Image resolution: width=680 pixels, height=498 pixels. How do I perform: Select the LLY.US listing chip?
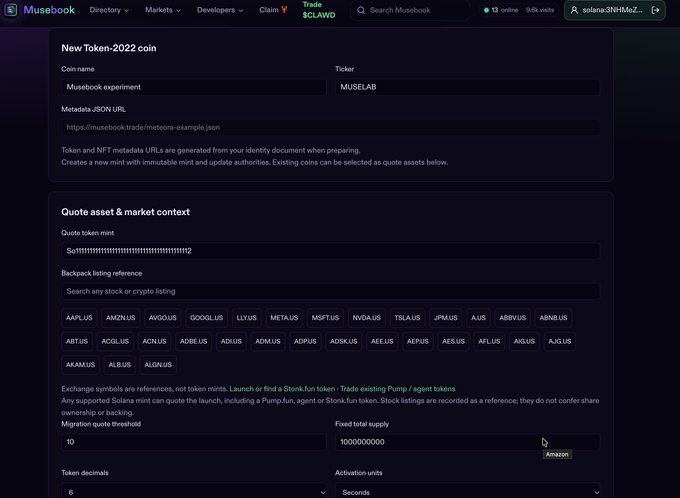tap(246, 318)
